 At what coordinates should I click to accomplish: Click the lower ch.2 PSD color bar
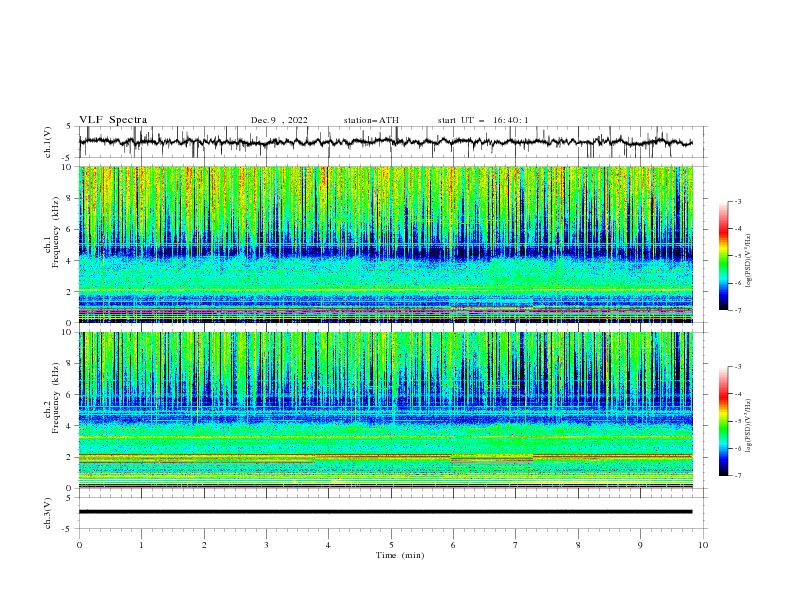click(x=723, y=421)
